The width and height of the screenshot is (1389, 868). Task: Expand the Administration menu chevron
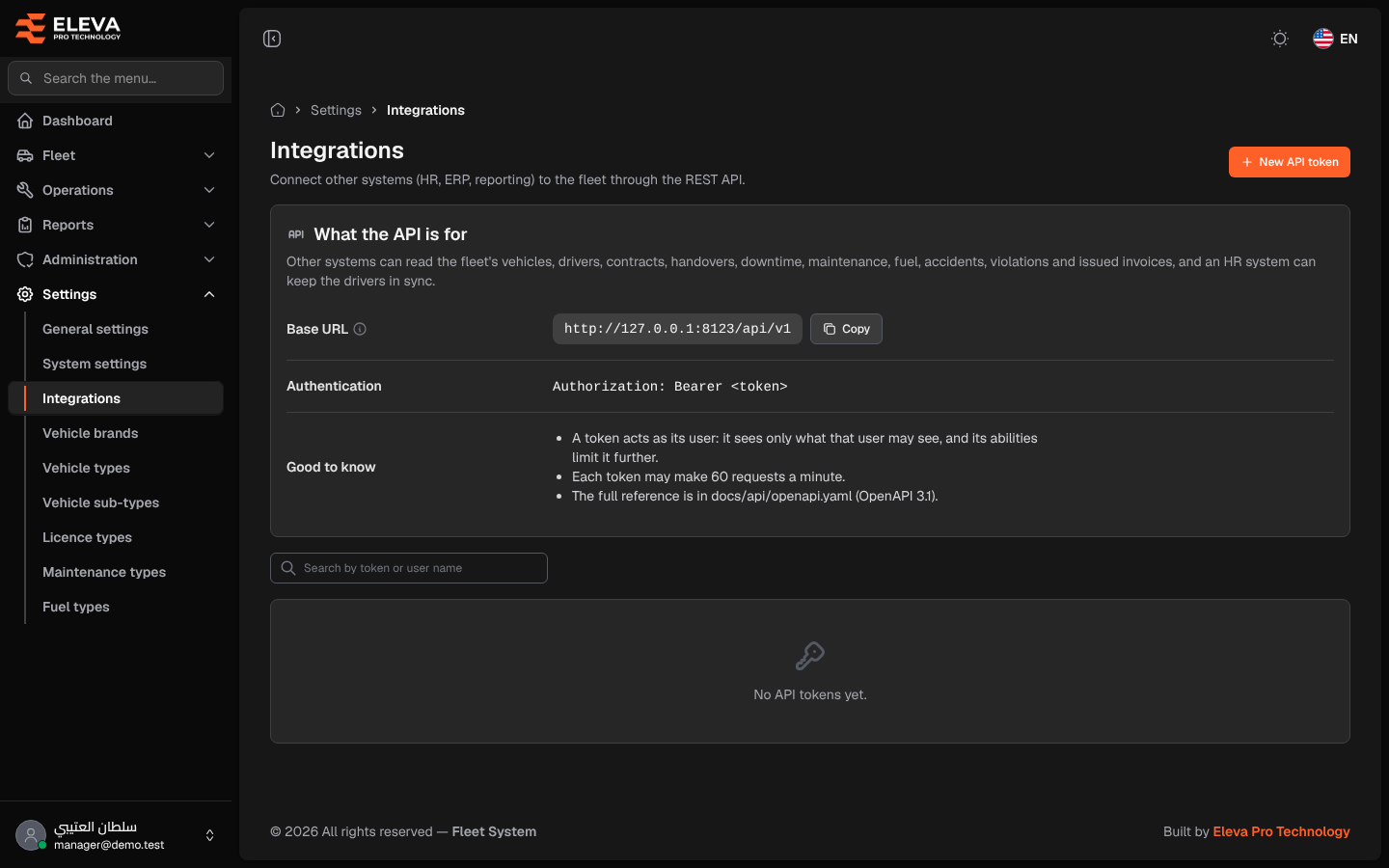[209, 259]
